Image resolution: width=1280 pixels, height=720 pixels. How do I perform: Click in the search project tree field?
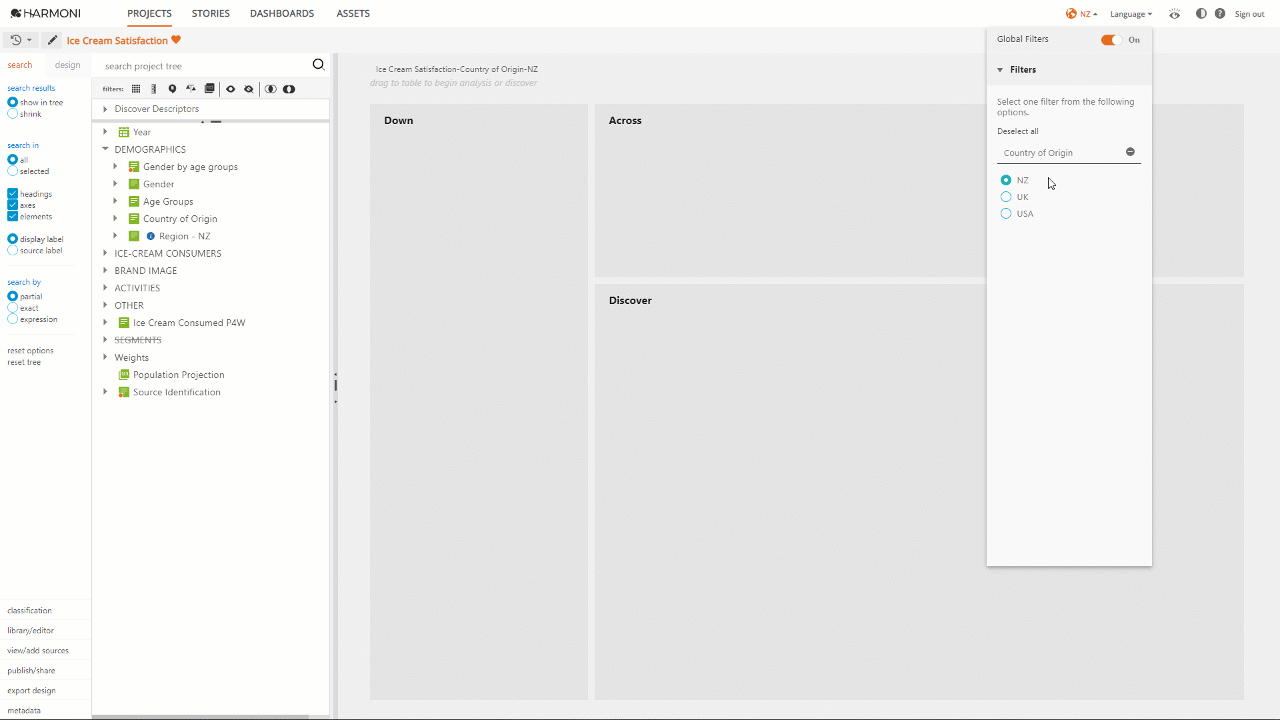pos(200,66)
